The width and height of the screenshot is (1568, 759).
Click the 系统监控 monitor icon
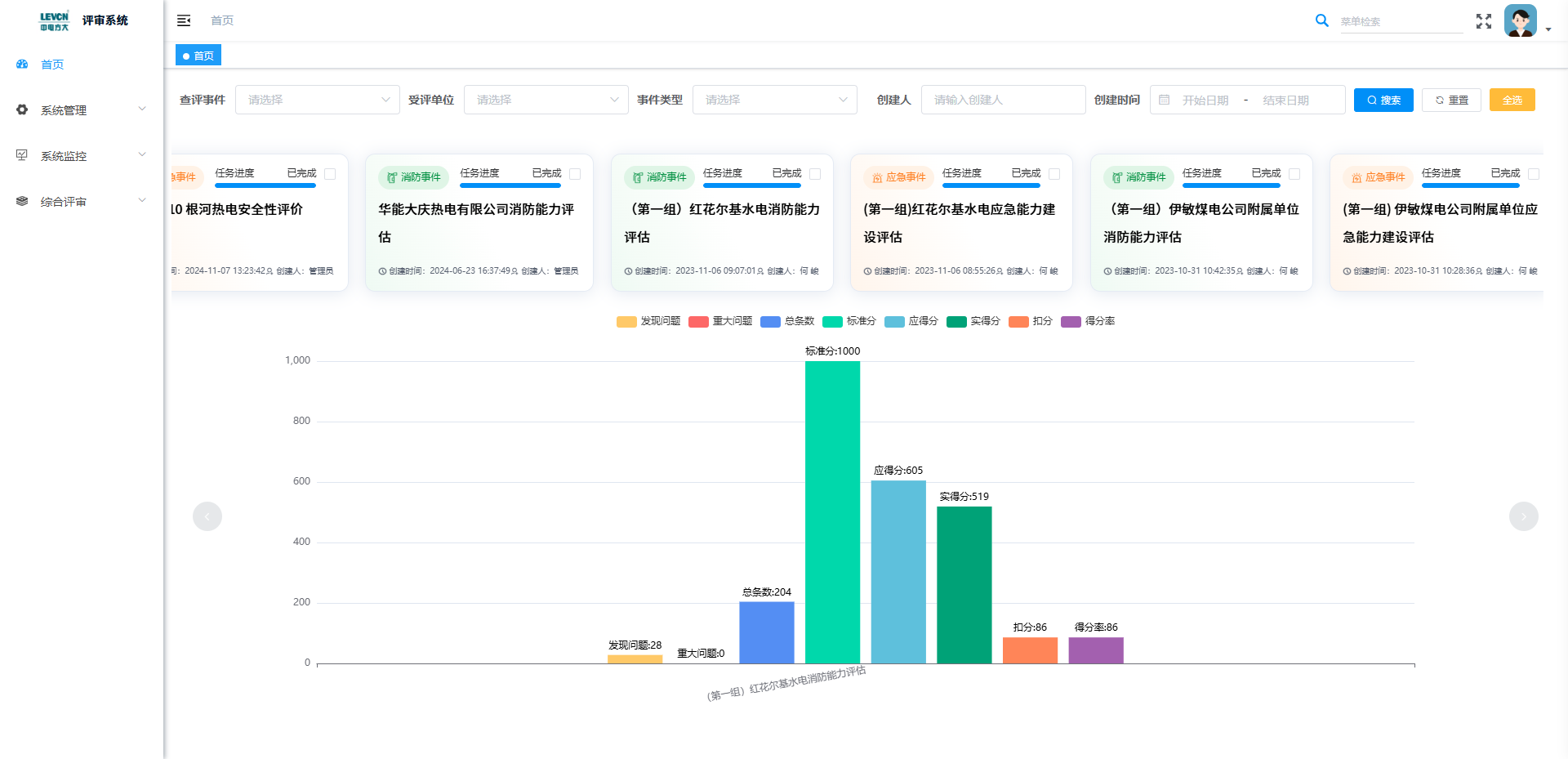click(22, 155)
